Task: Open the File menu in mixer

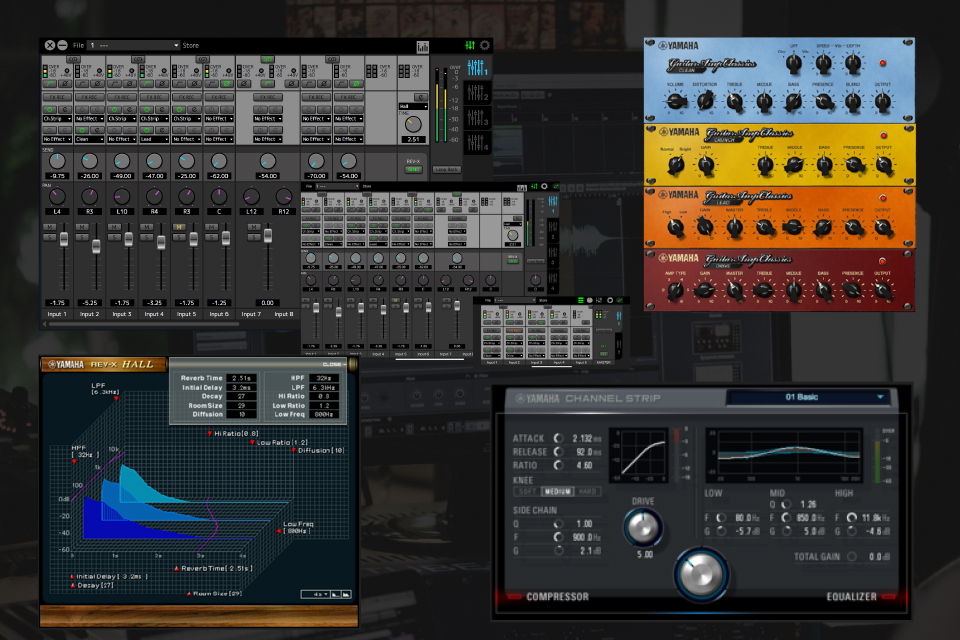Action: click(78, 46)
